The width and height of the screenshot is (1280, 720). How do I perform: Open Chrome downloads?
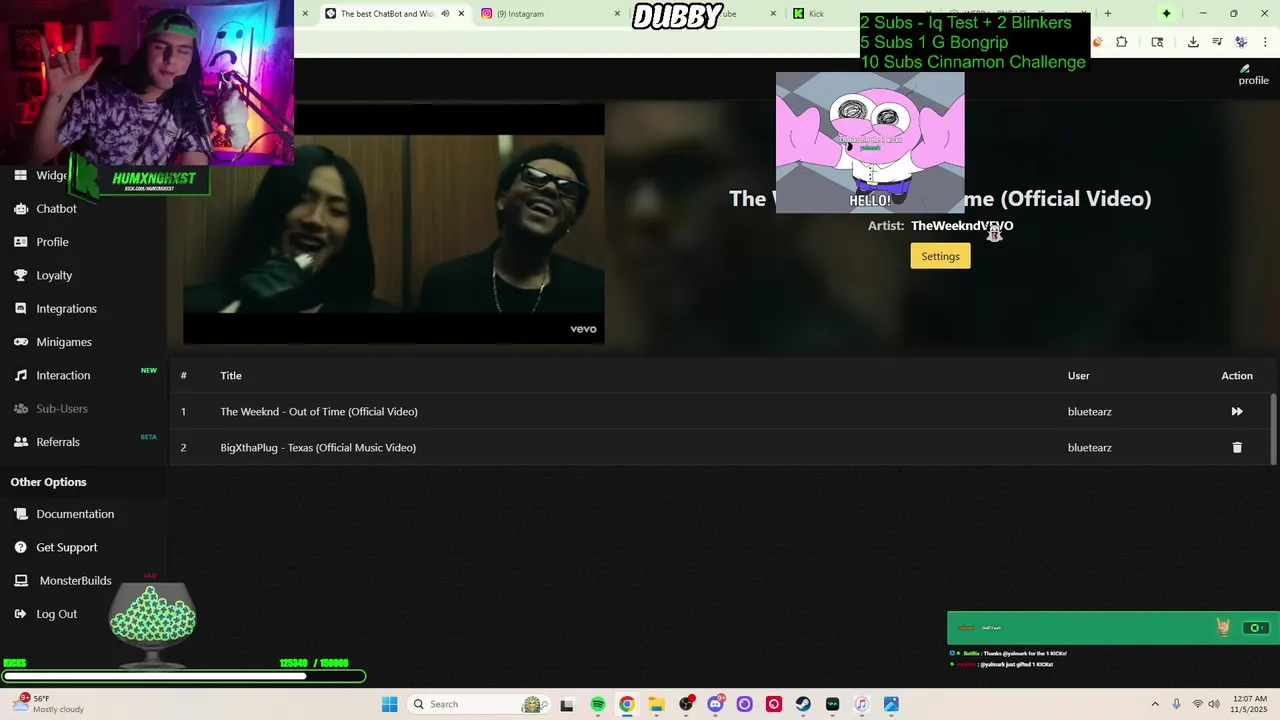point(1193,42)
